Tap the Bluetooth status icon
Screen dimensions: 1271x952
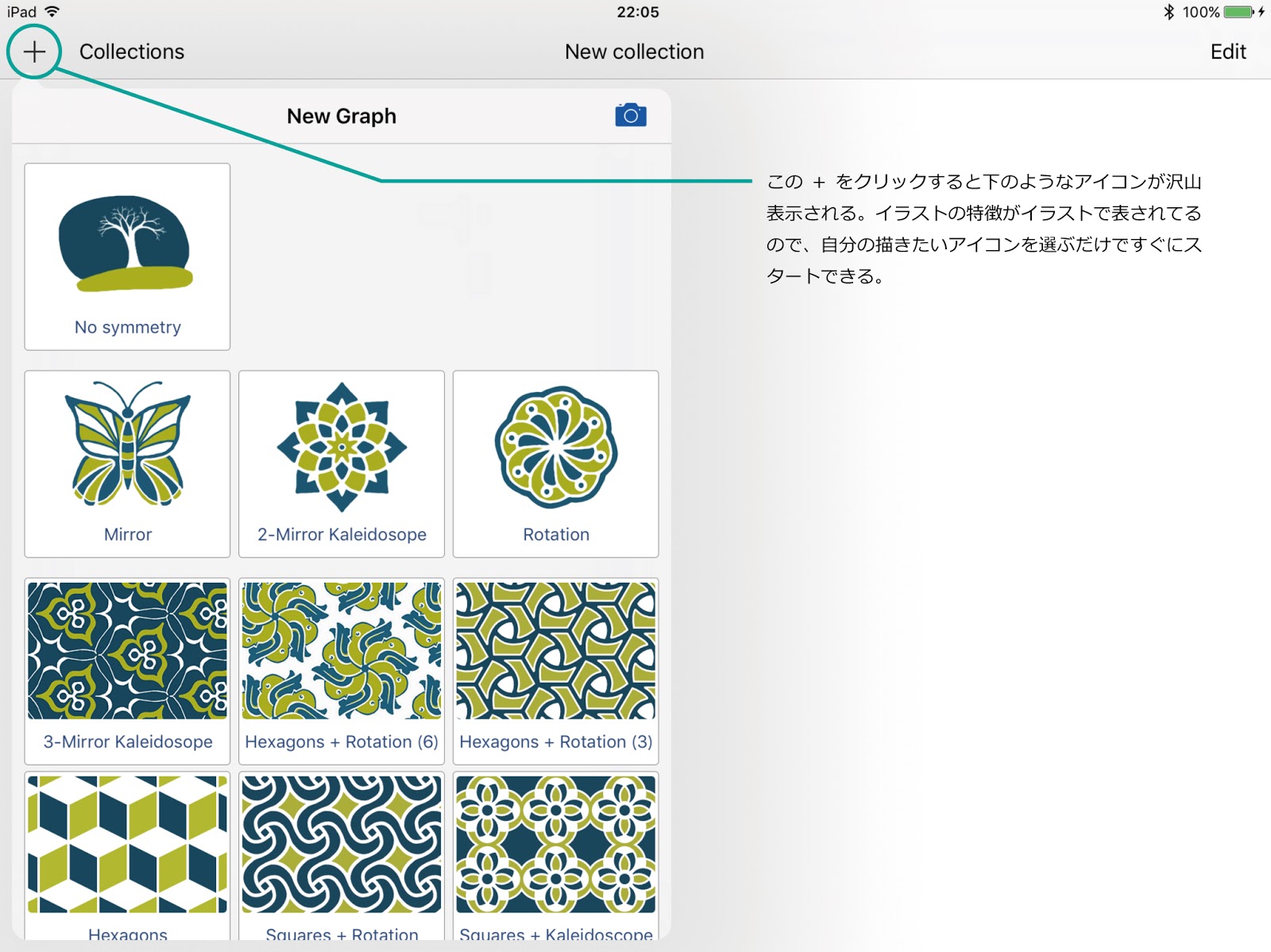click(x=1169, y=12)
